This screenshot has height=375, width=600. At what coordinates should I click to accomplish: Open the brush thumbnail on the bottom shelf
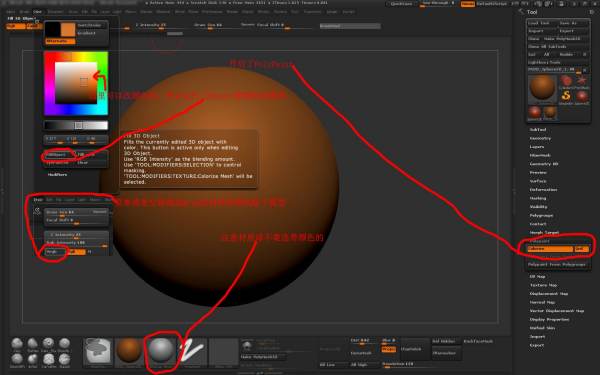coord(98,352)
